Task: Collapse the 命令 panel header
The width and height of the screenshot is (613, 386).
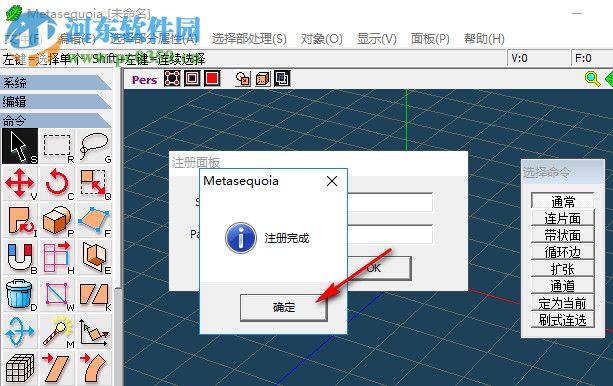Action: [x=56, y=120]
